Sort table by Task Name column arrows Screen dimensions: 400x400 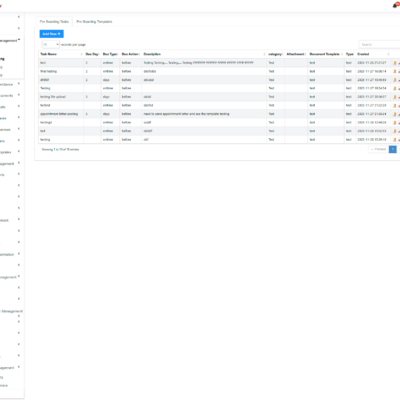pyautogui.click(x=81, y=54)
